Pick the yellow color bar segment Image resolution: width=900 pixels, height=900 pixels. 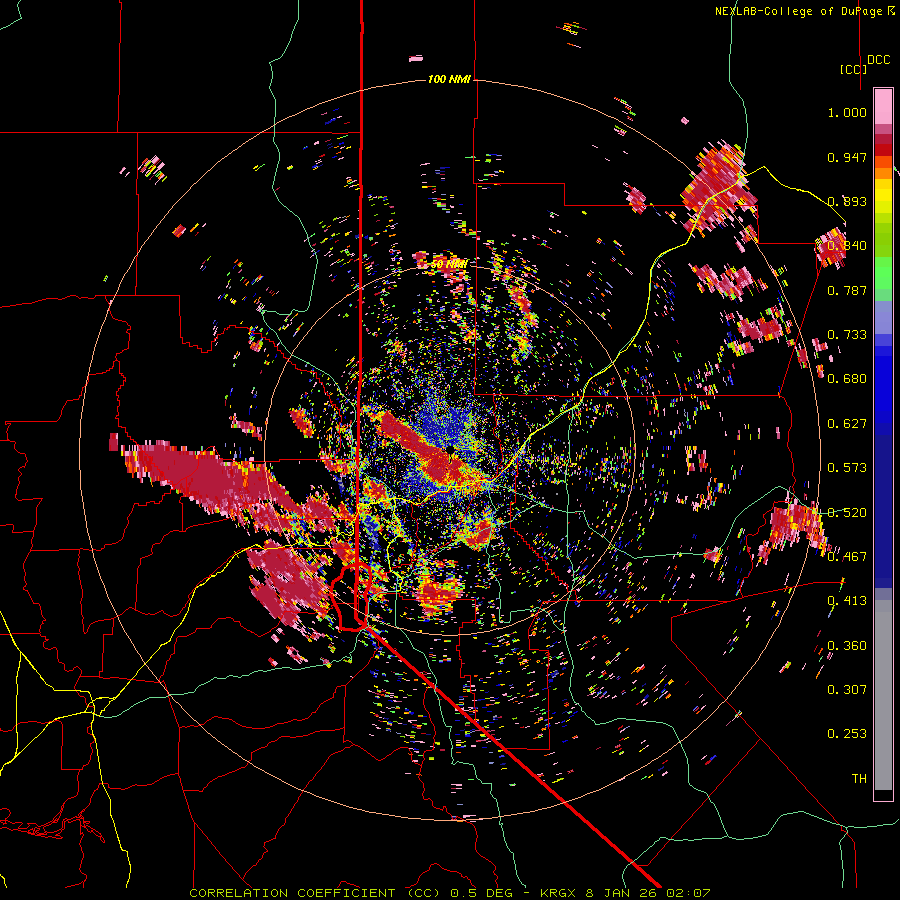point(883,196)
